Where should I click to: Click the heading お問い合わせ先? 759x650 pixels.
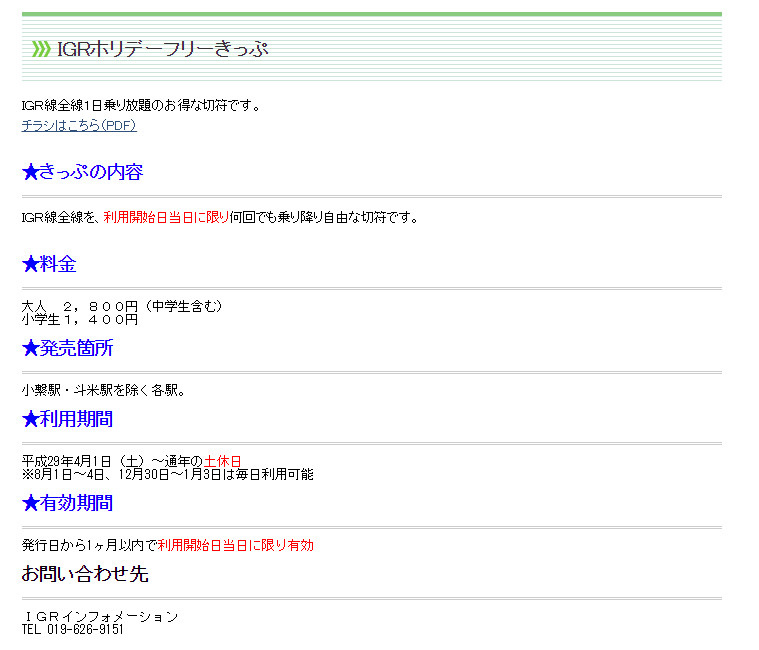[85, 574]
